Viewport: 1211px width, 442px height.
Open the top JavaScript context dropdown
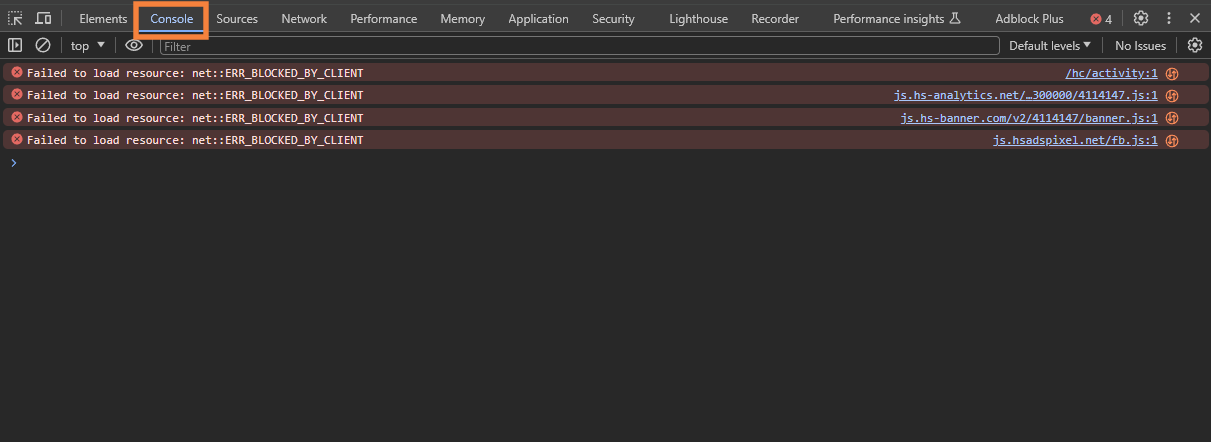[x=88, y=45]
